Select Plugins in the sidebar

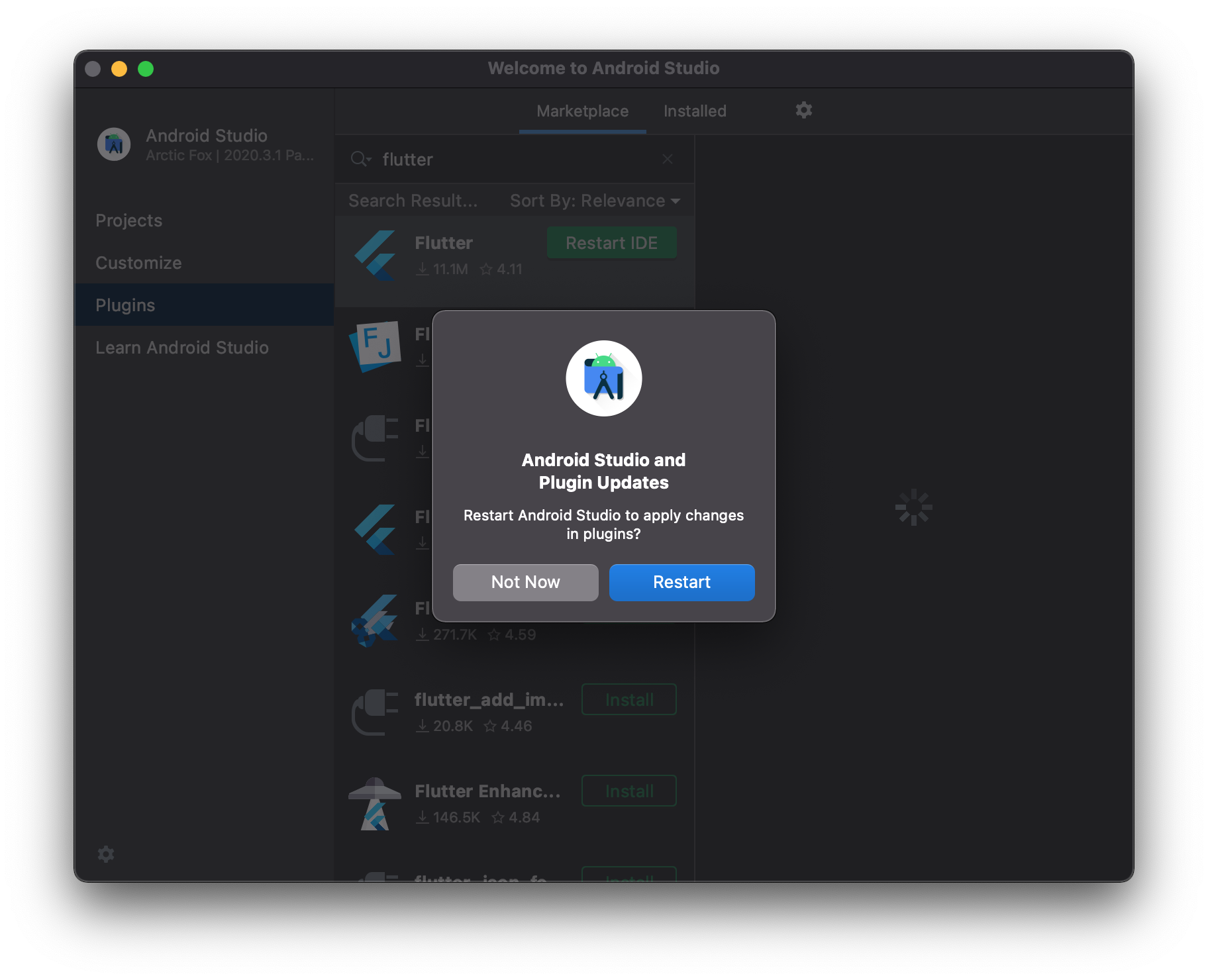point(204,305)
